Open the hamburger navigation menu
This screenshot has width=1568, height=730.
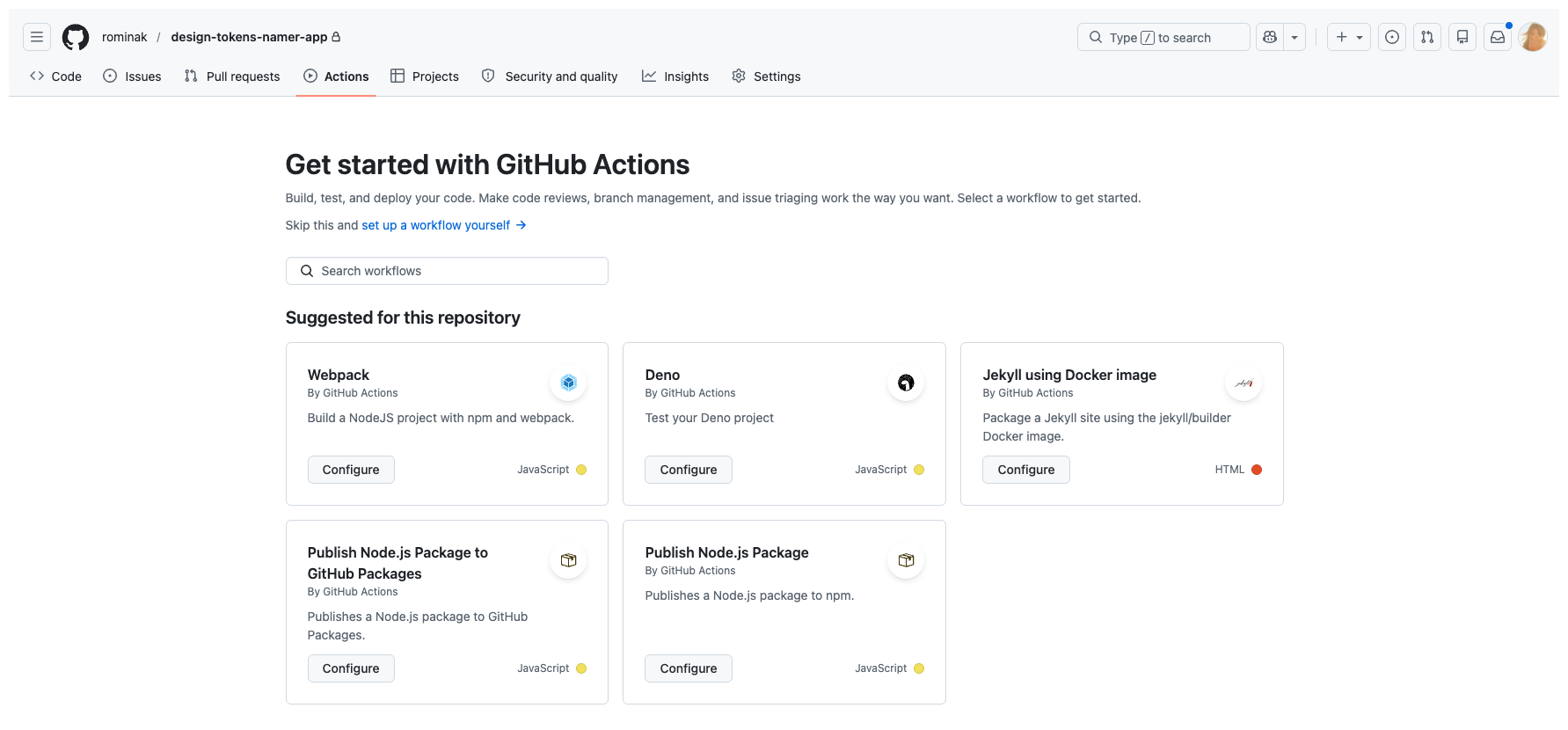click(x=37, y=37)
